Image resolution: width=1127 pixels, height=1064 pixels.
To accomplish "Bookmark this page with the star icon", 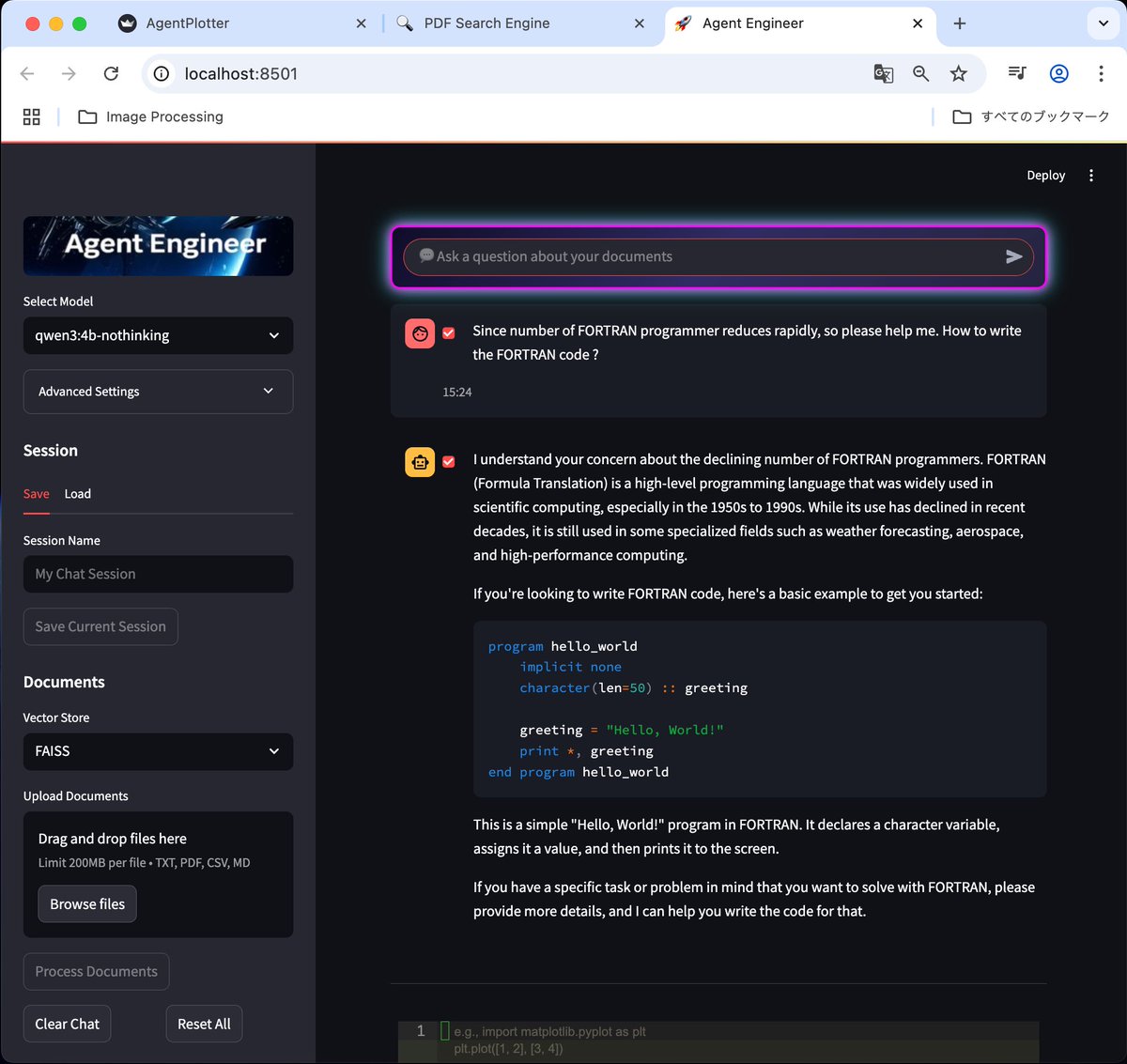I will click(x=958, y=73).
